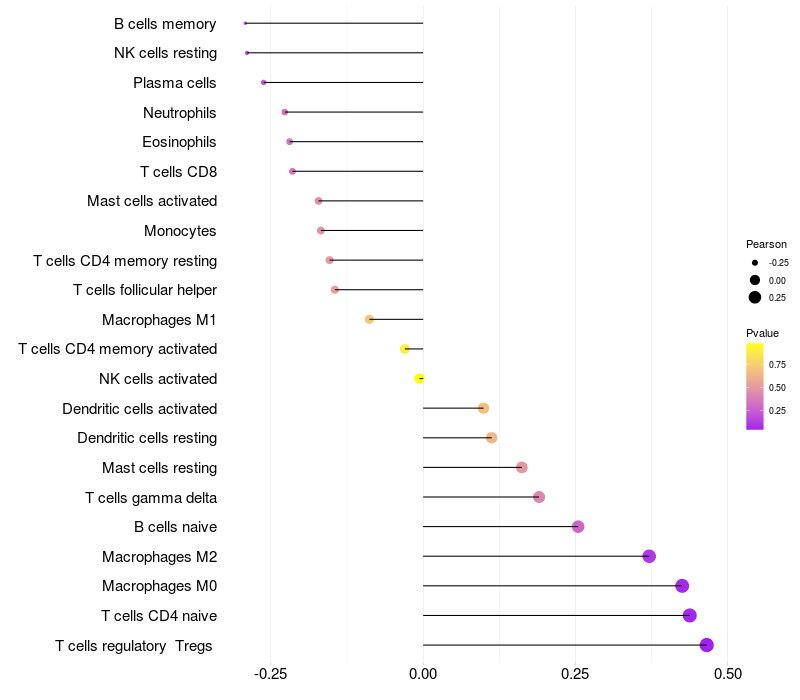
Task: Click the 0.50 x-axis tick label
Action: [728, 674]
